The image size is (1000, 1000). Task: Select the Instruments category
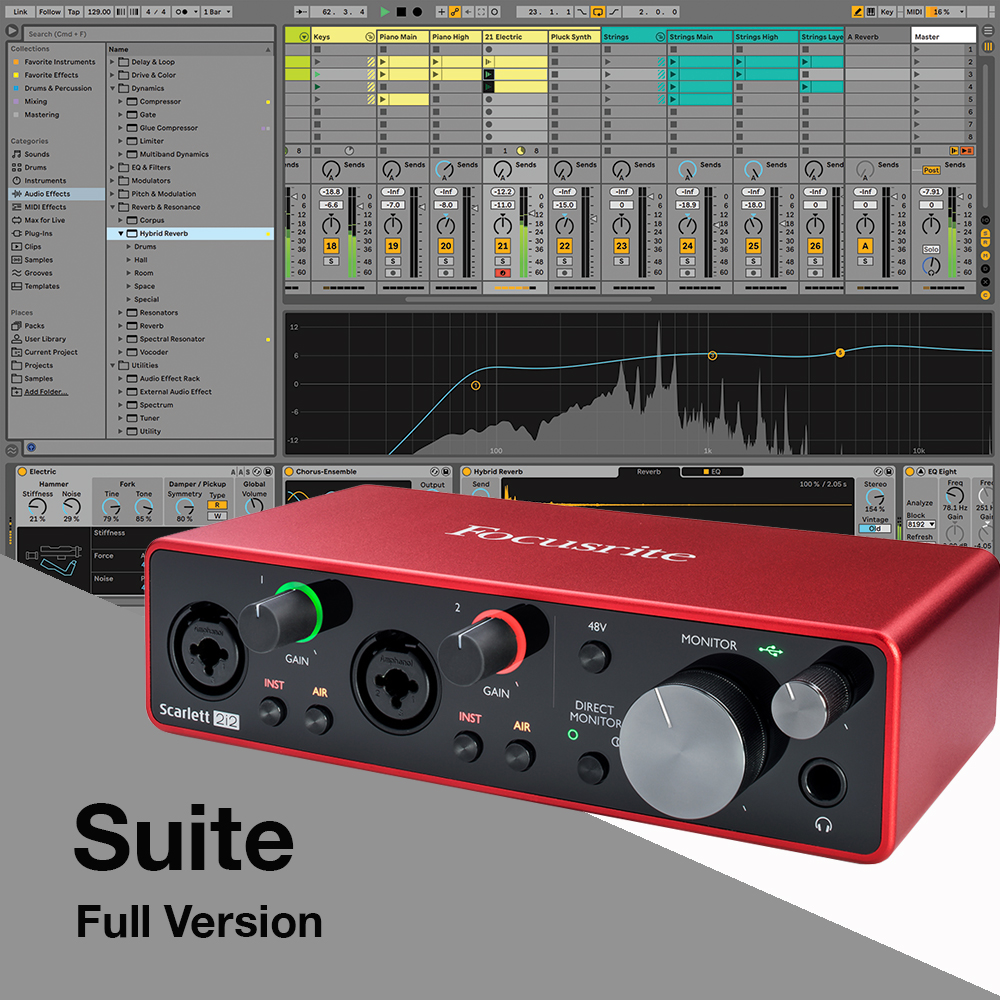[x=45, y=181]
